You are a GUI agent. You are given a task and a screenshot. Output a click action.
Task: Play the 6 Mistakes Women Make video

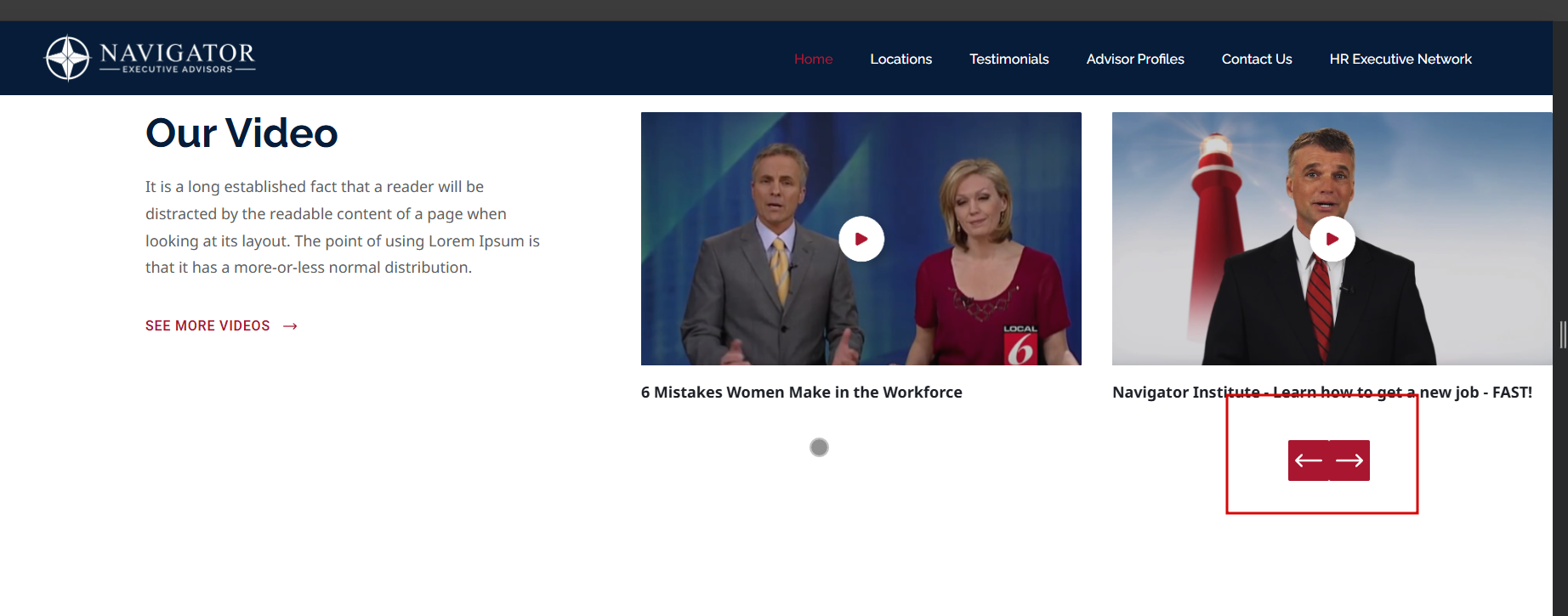point(861,239)
